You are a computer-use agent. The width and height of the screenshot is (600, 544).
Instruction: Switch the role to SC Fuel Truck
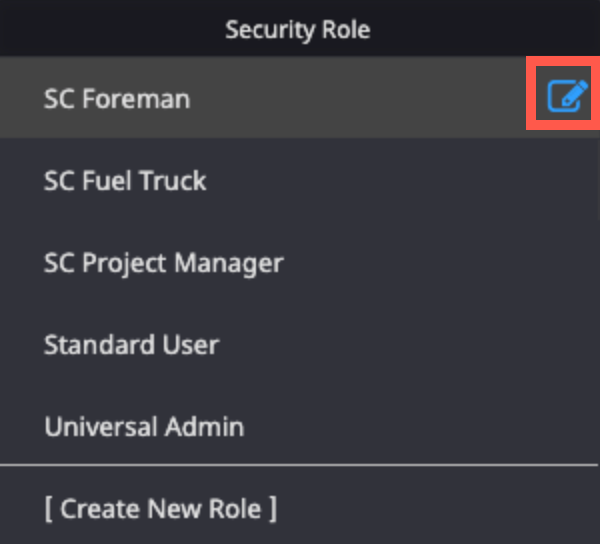pos(298,180)
